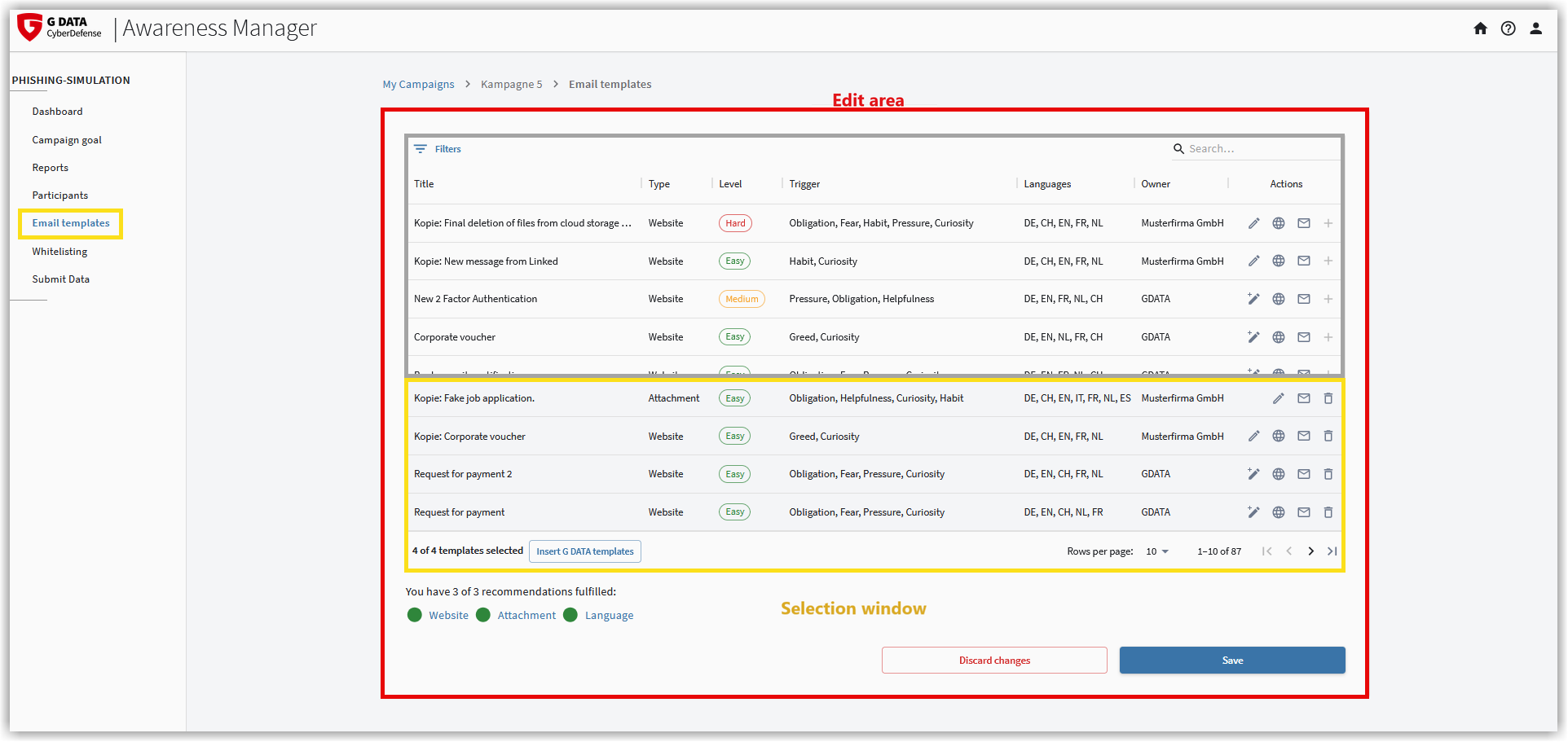Open the user account icon
The height and width of the screenshot is (742, 1568).
pos(1536,29)
